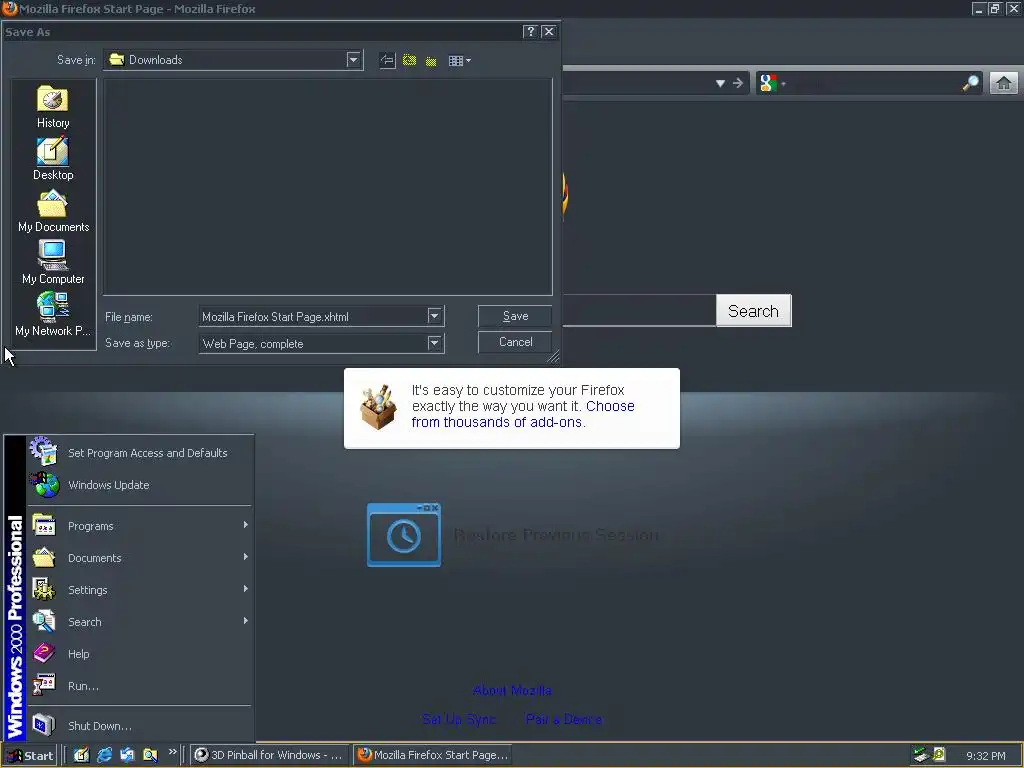Open the Set Up Sync link
Viewport: 1024px width, 768px height.
(x=458, y=719)
